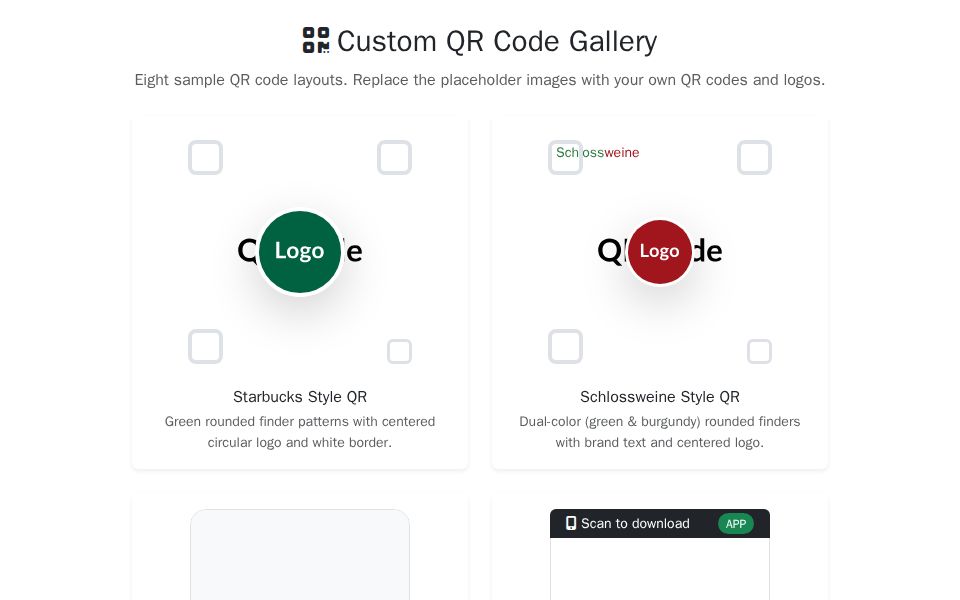The width and height of the screenshot is (960, 600).
Task: Click the top-left finder pattern of the Starbucks QR
Action: (205, 157)
